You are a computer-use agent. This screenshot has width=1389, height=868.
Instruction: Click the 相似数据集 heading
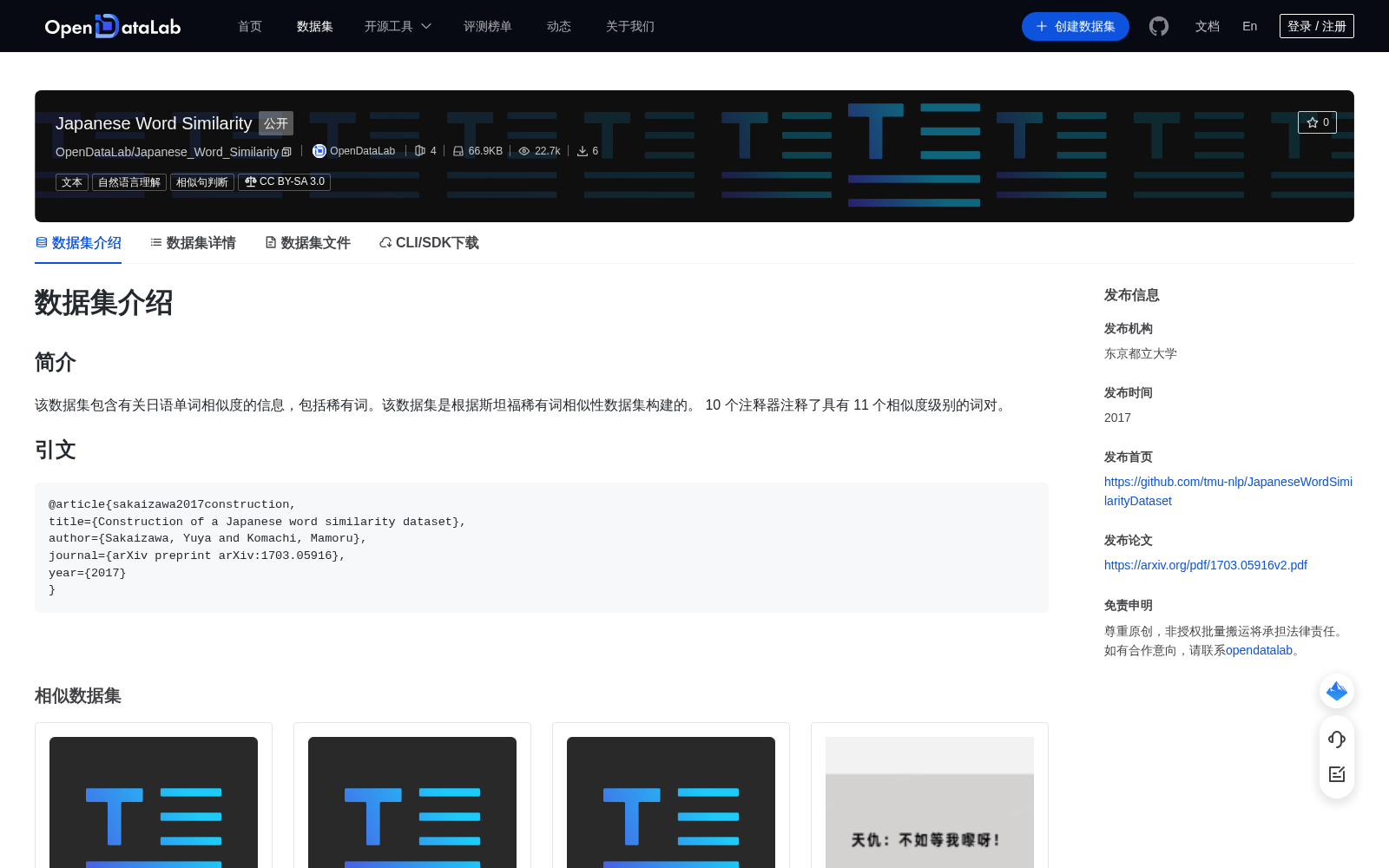[78, 696]
